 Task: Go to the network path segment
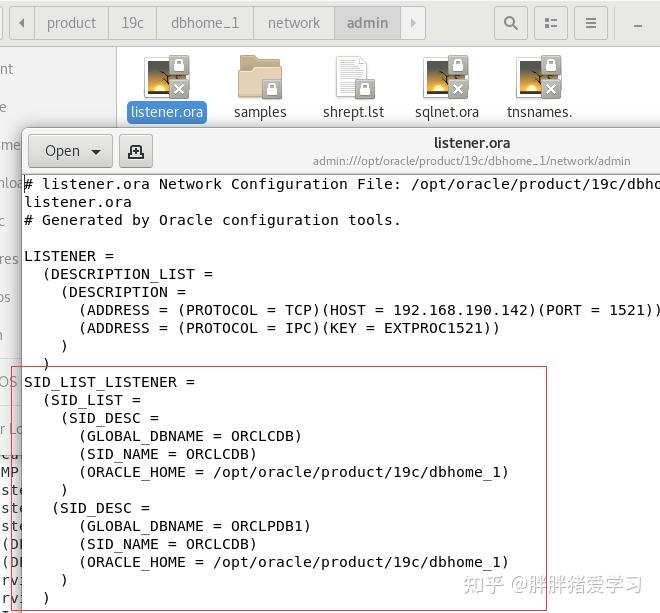[294, 23]
